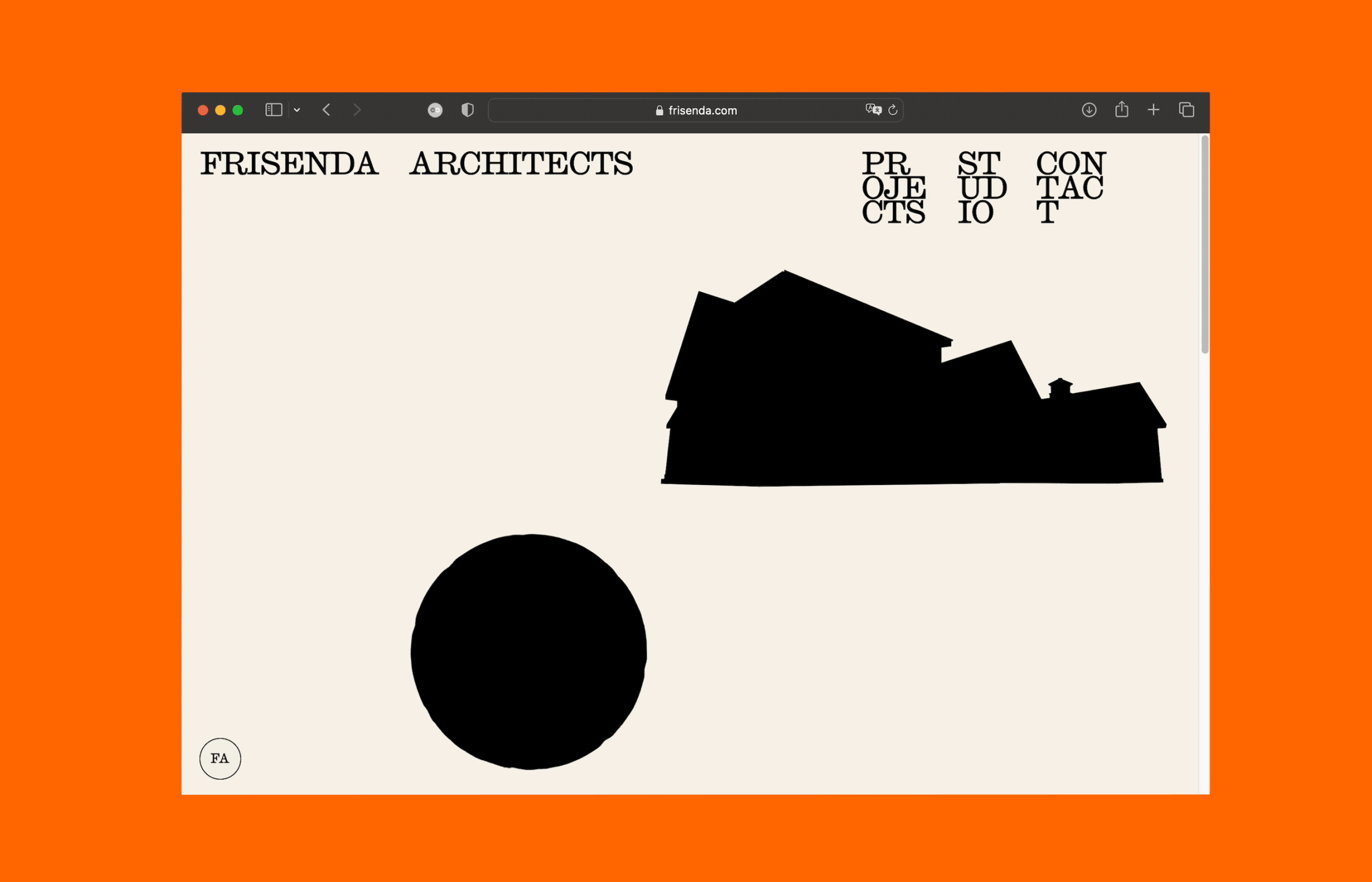Open the translate options for this page
This screenshot has width=1372, height=882.
873,110
